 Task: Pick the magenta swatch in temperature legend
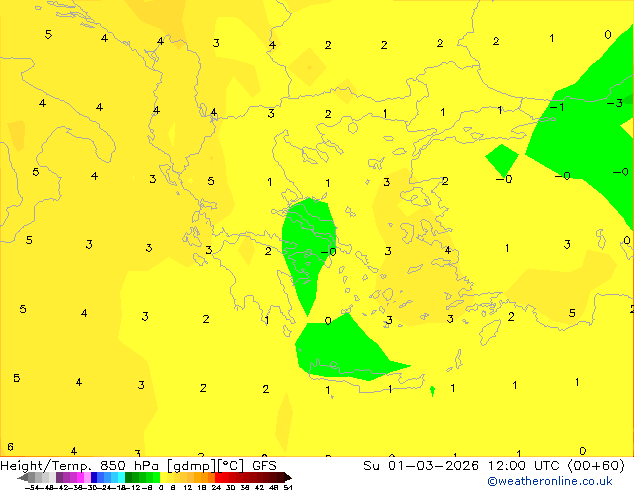point(80,477)
